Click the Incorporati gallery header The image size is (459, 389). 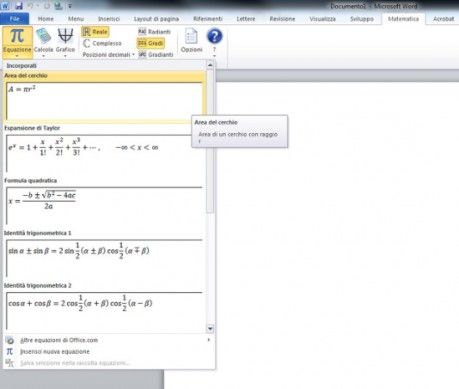point(104,66)
